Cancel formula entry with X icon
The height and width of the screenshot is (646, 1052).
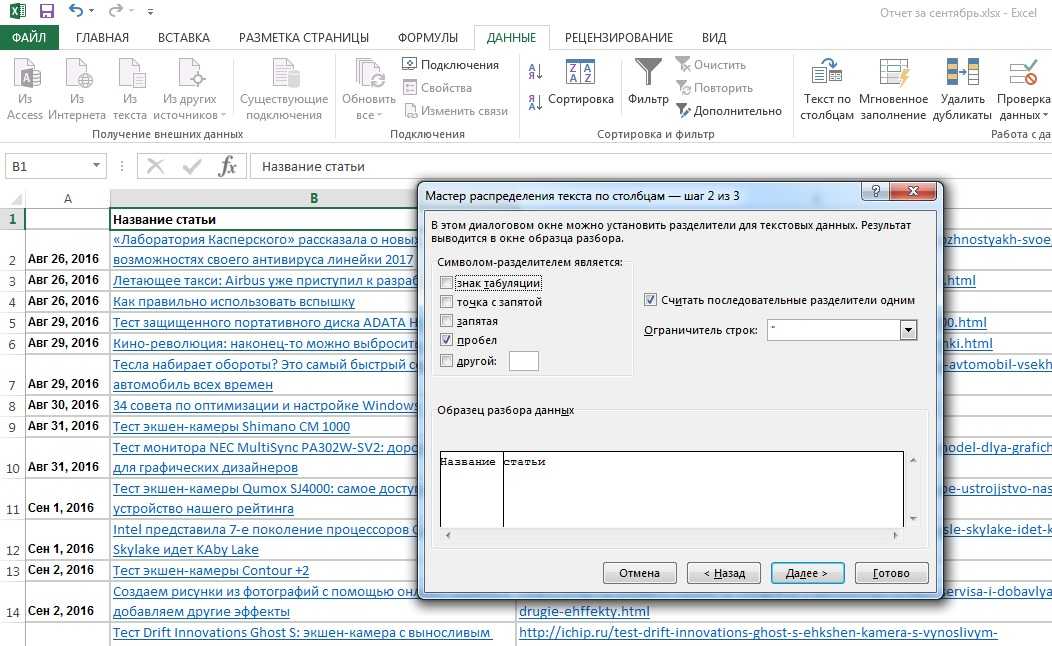click(155, 166)
